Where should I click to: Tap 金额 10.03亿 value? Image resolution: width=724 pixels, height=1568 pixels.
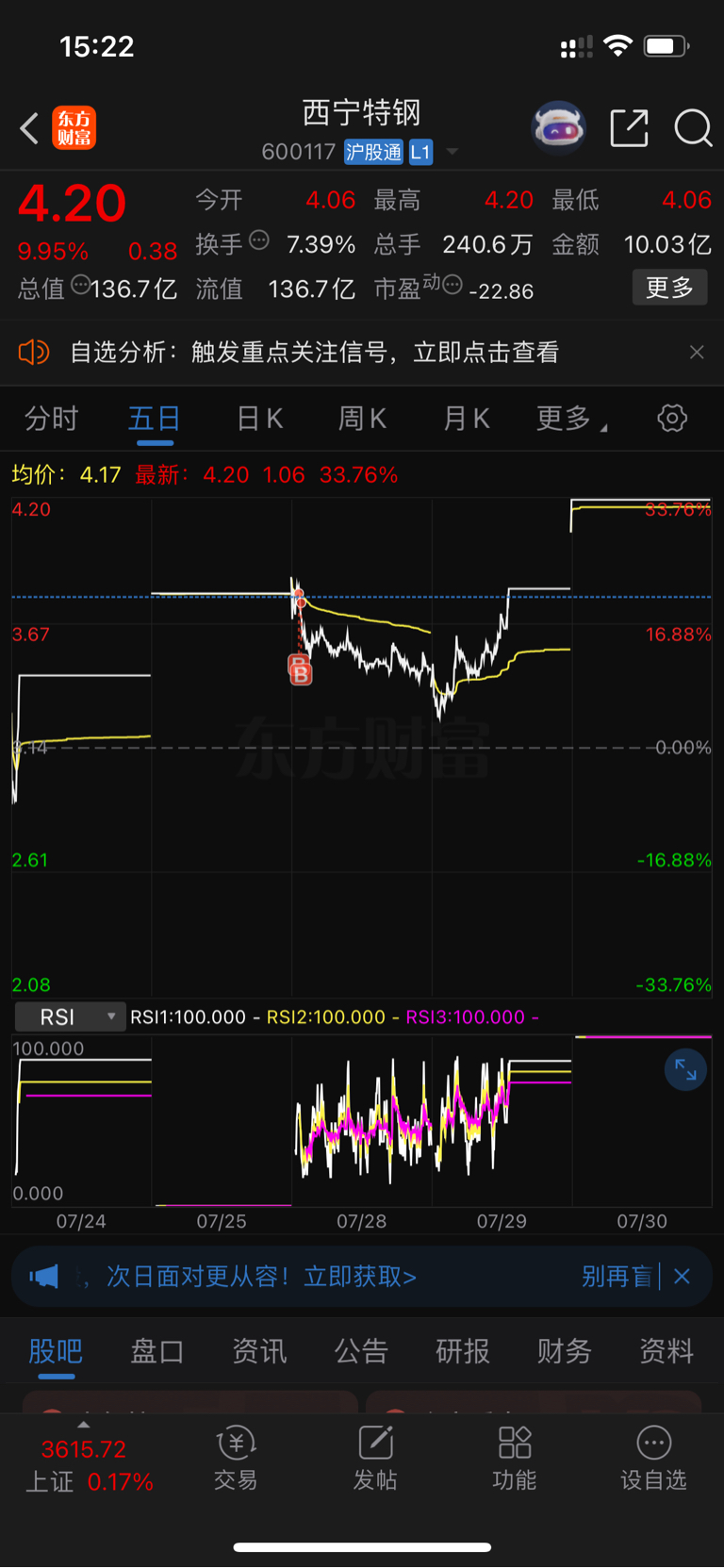click(x=667, y=245)
